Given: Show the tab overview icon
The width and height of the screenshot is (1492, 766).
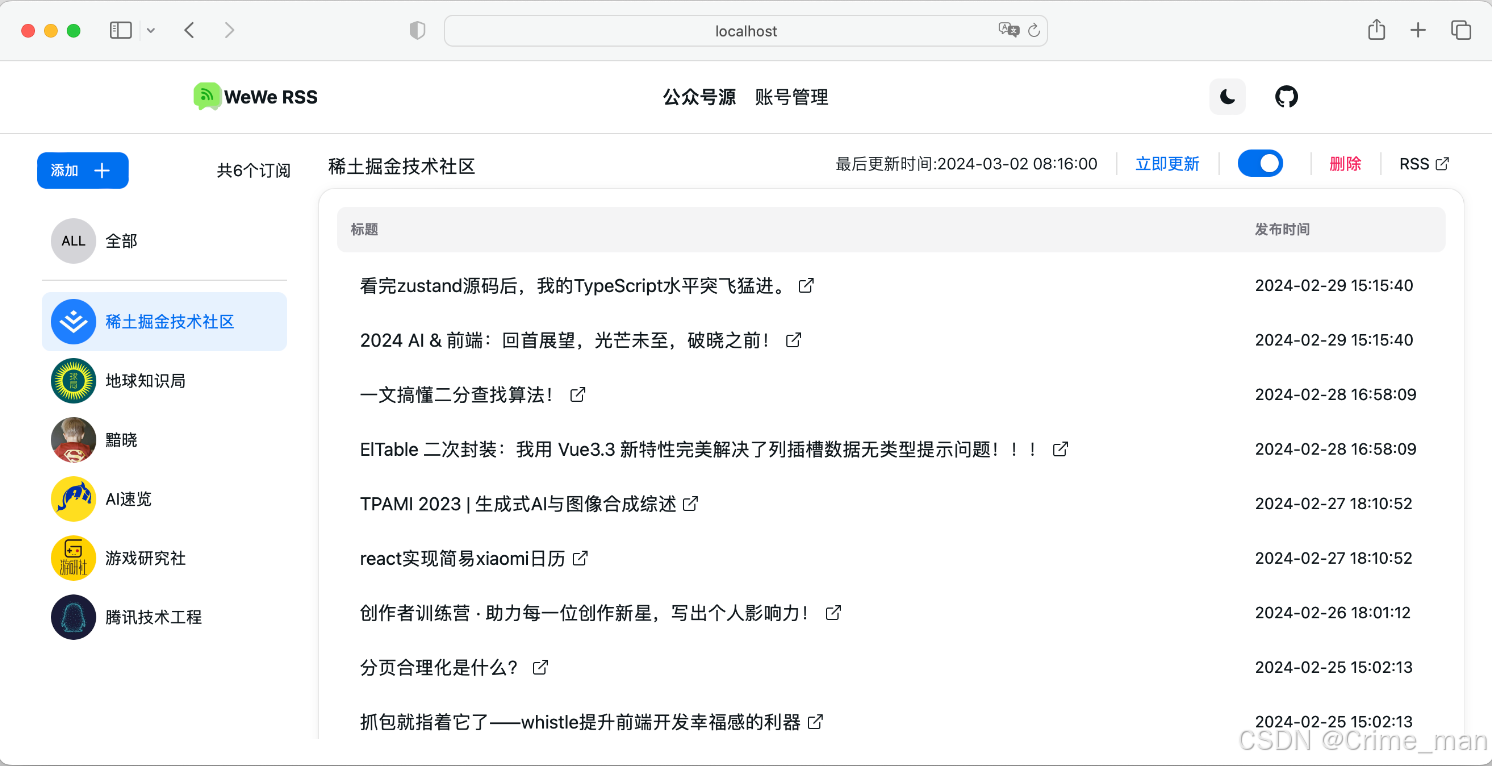Looking at the screenshot, I should tap(1461, 30).
